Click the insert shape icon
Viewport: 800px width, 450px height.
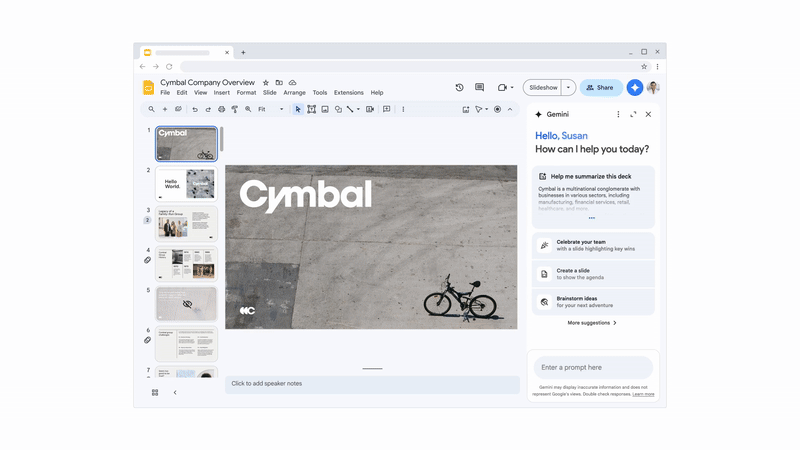338,109
